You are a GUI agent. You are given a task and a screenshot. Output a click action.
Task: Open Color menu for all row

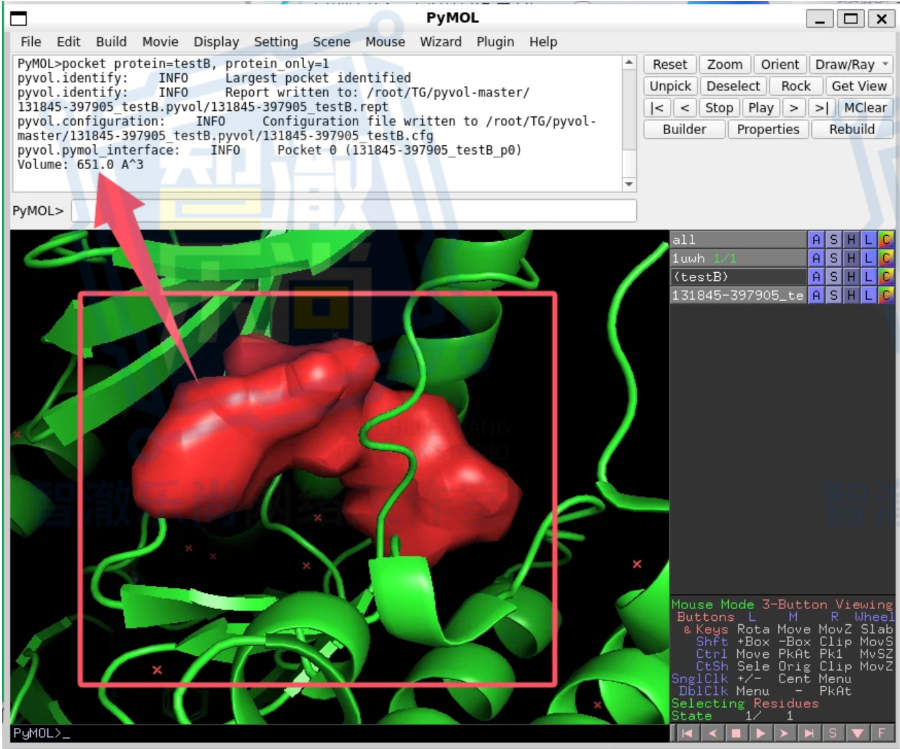(x=886, y=239)
